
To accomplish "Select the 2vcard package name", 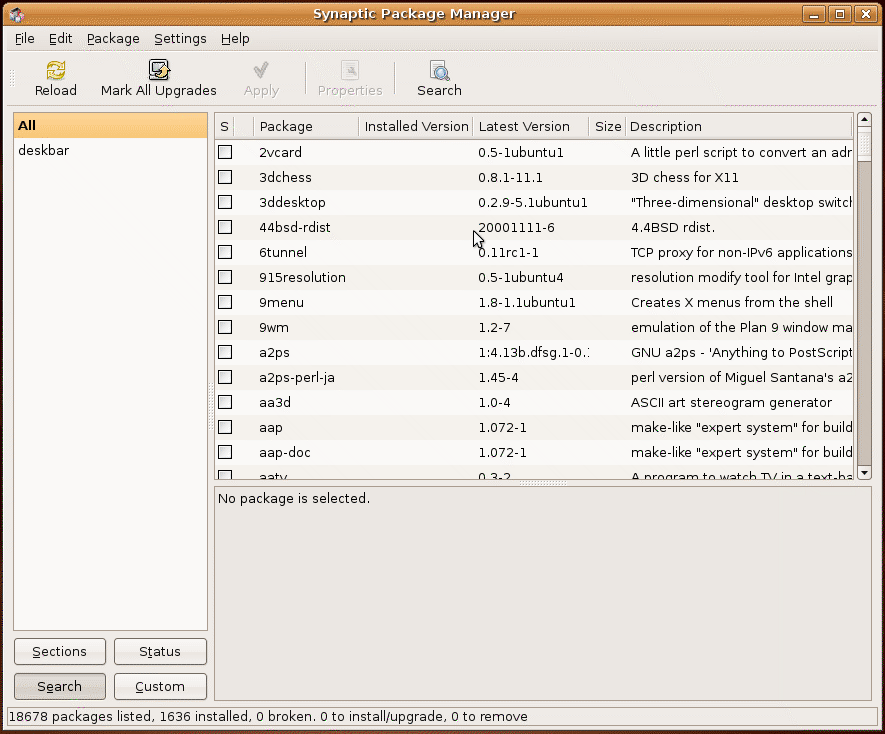I will click(281, 152).
